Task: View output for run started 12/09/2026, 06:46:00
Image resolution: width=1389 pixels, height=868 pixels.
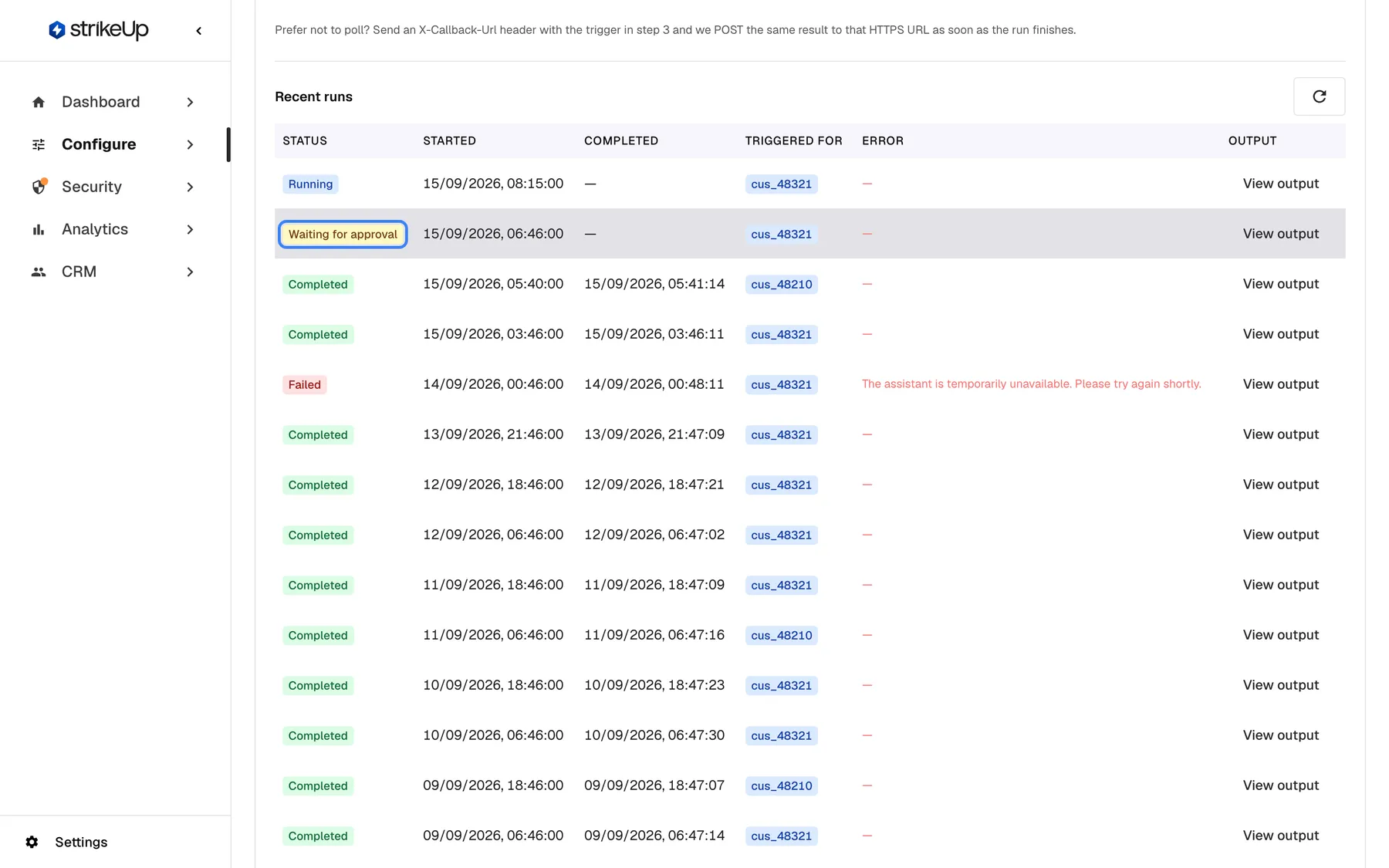Action: coord(1280,535)
